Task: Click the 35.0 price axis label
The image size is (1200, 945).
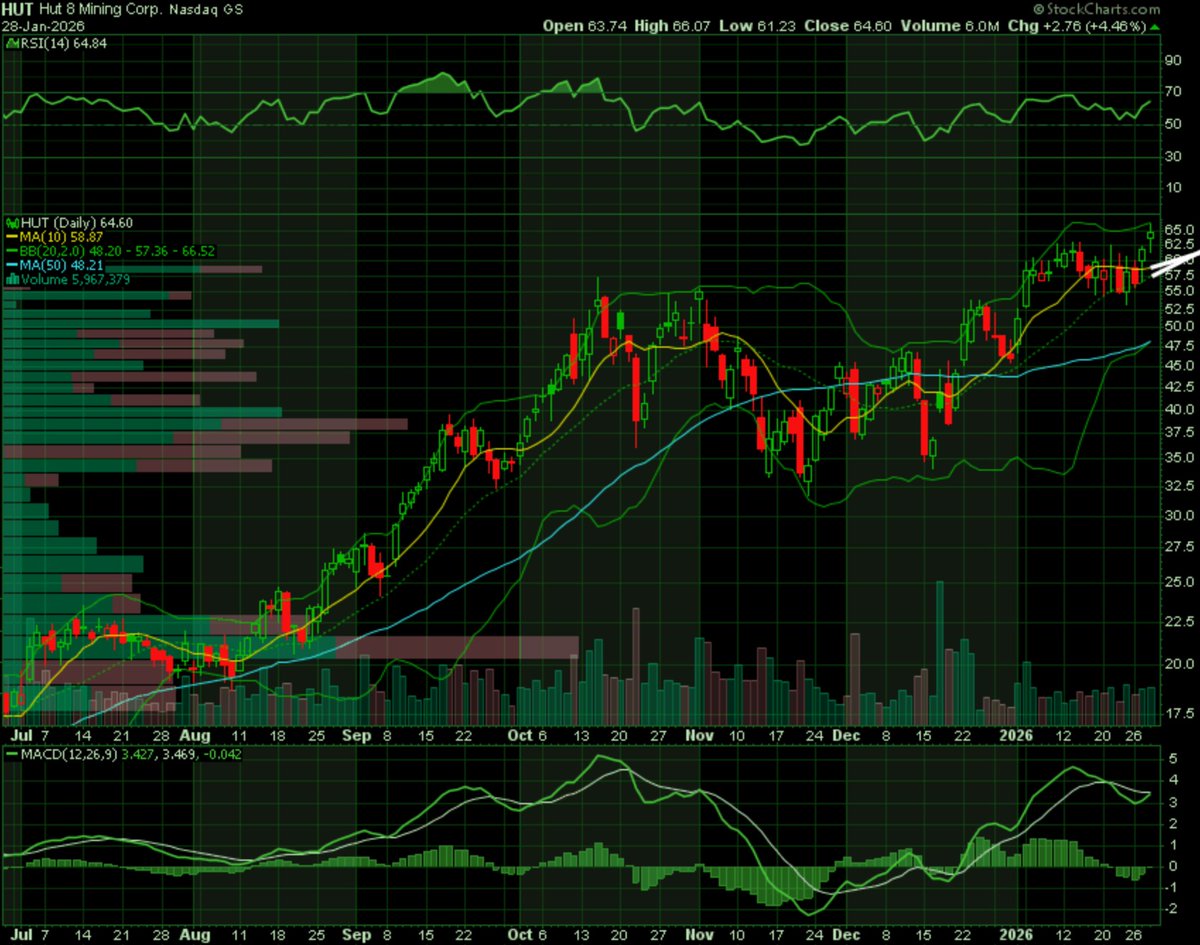Action: (x=1177, y=457)
